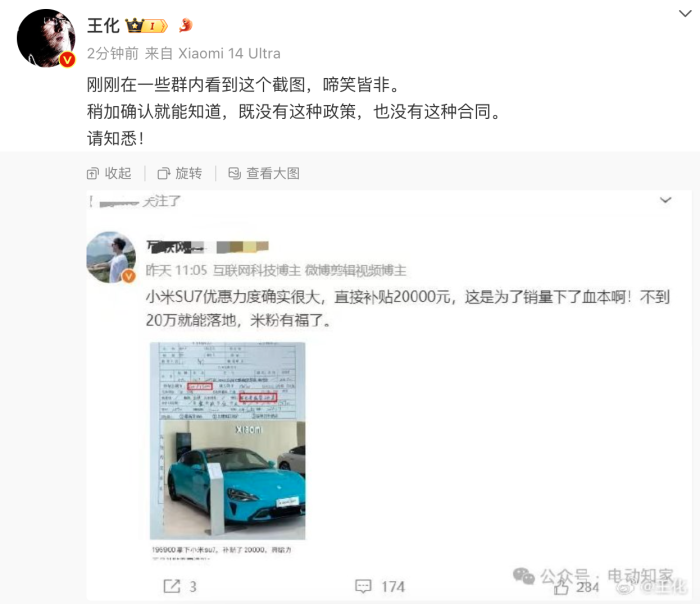Expand the quoted post's chevron menu

point(666,200)
